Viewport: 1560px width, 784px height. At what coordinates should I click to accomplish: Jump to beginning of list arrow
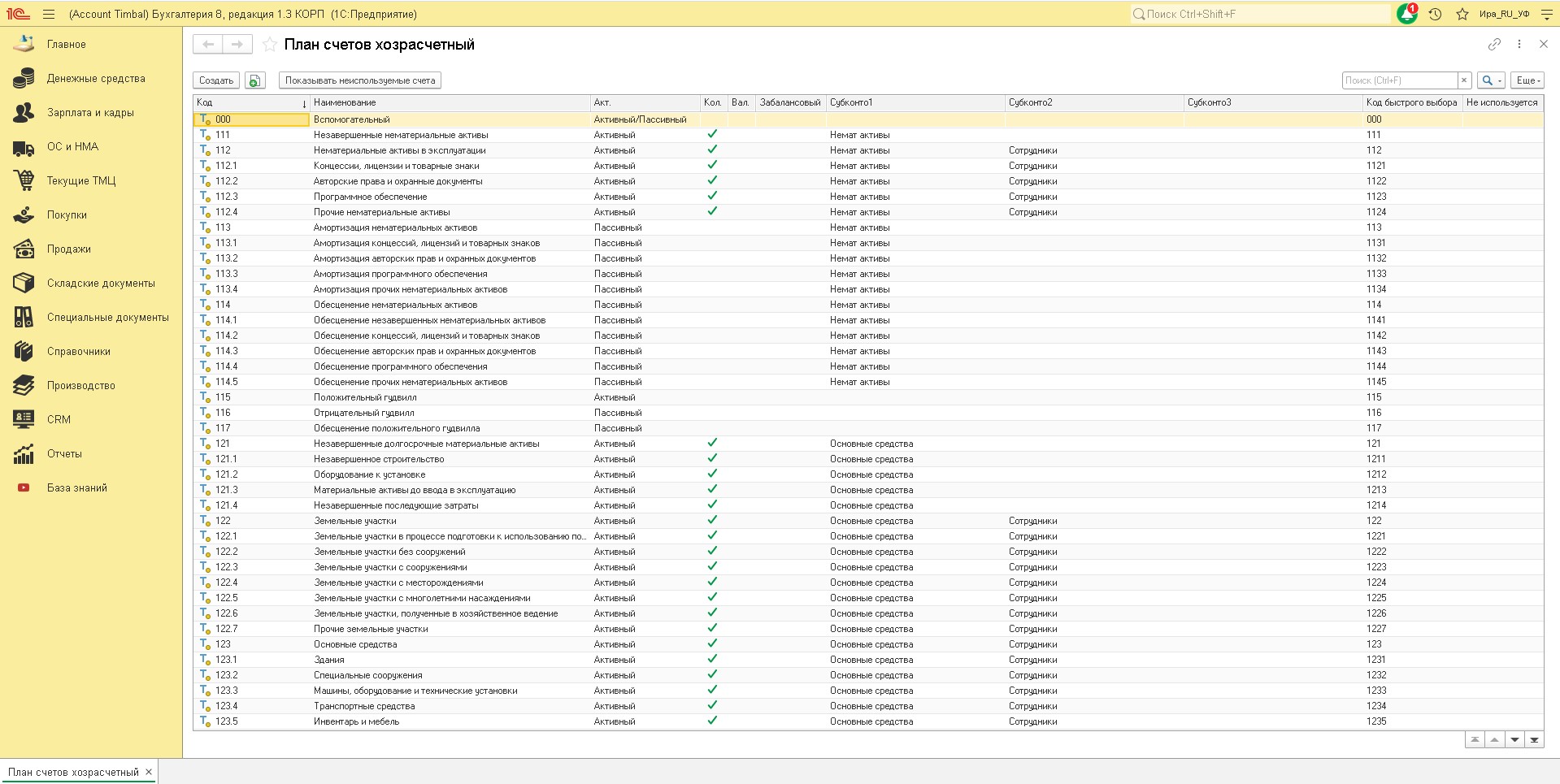pyautogui.click(x=1475, y=740)
